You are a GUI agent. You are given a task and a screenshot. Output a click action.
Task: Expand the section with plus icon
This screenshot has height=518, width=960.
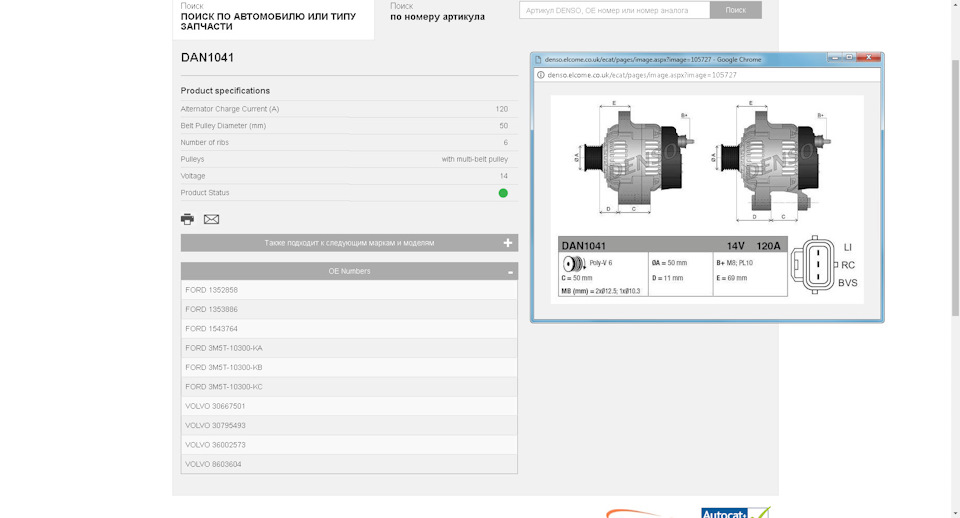pos(349,243)
